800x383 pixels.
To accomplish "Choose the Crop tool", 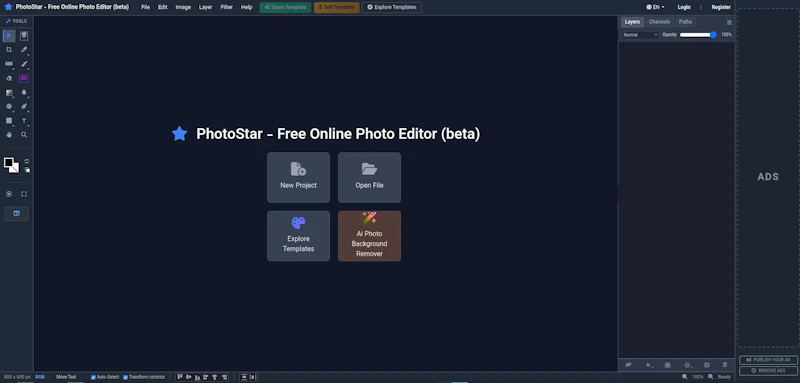I will (9, 49).
